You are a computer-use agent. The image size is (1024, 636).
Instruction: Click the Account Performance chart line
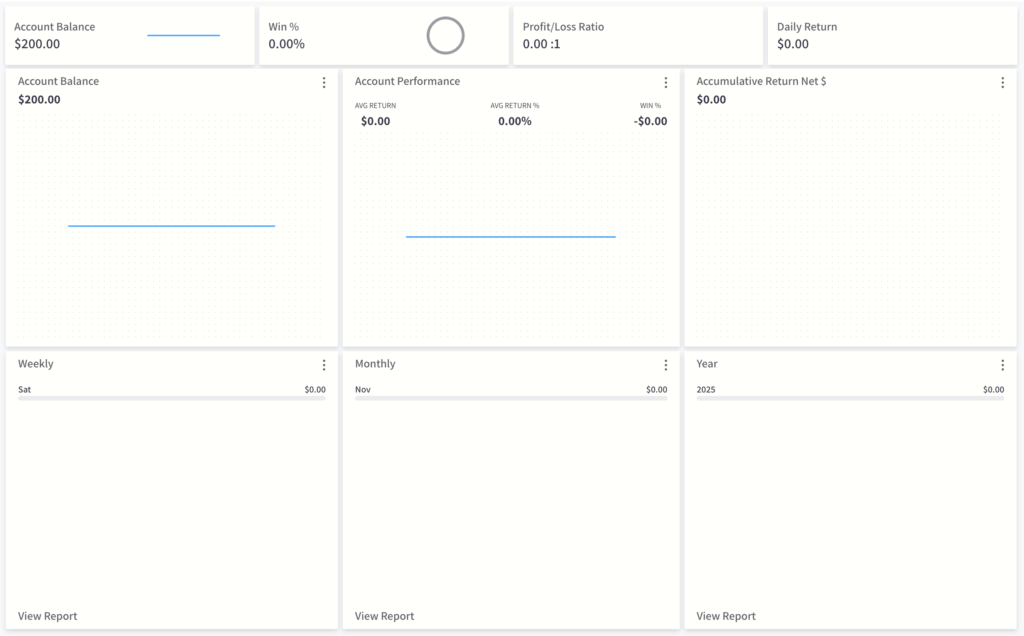coord(510,237)
